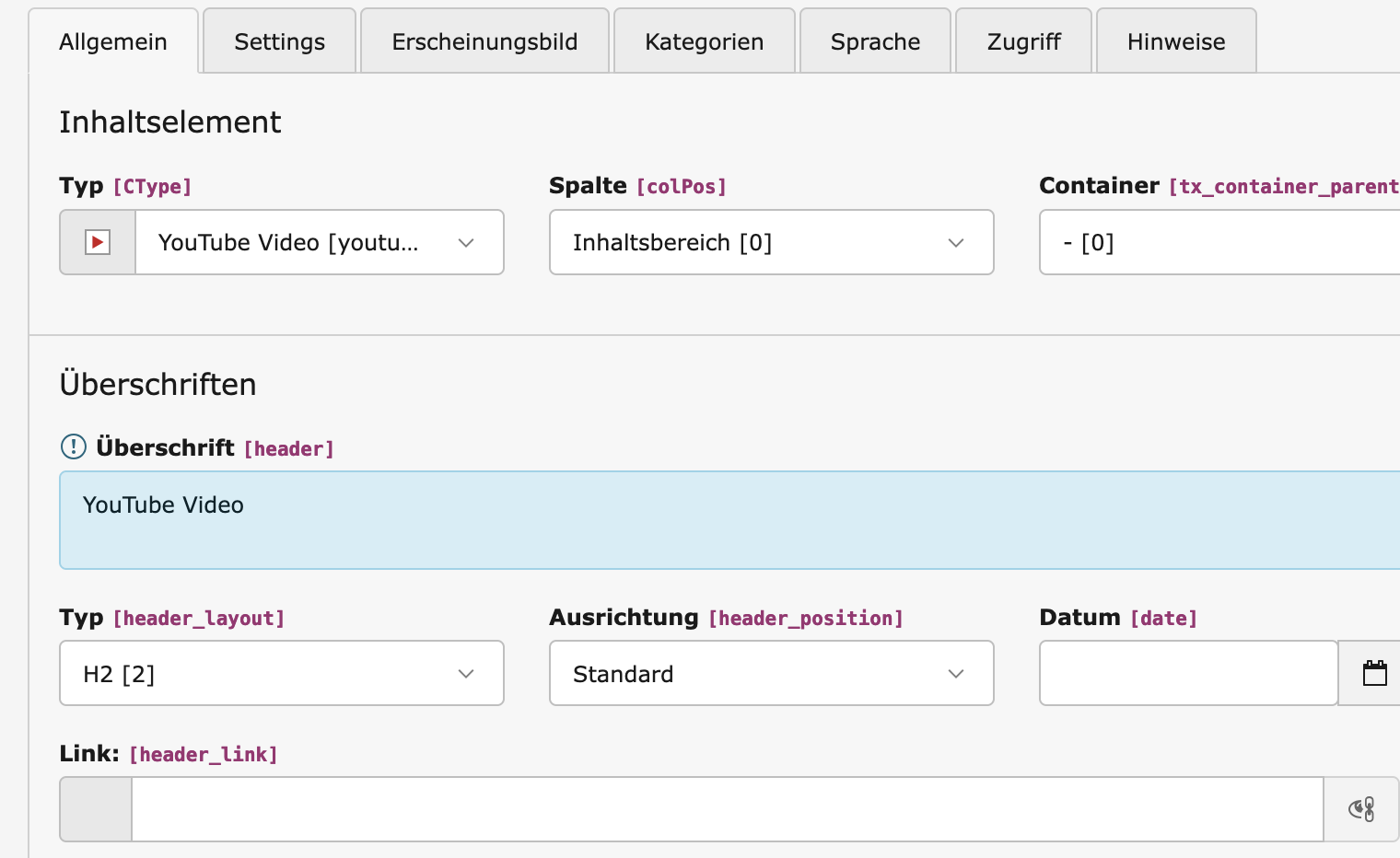The height and width of the screenshot is (858, 1400).
Task: Open the Ausrichtung Standard dropdown
Action: (x=772, y=673)
